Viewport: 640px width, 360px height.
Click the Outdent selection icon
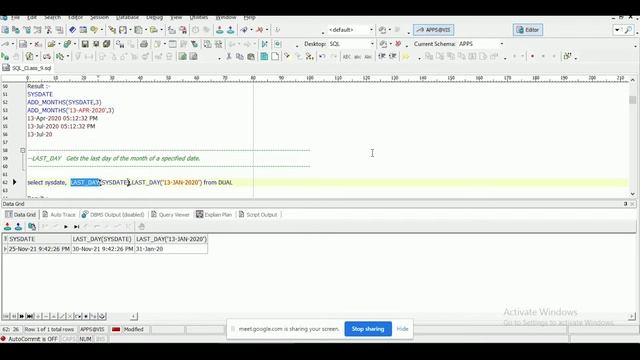[x=393, y=56]
